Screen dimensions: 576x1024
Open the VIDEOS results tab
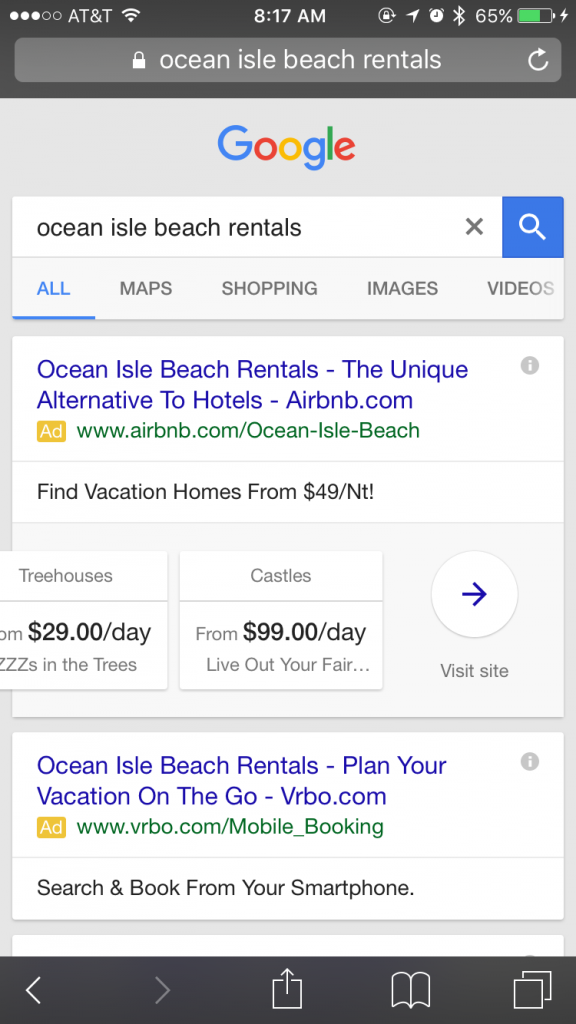(520, 288)
